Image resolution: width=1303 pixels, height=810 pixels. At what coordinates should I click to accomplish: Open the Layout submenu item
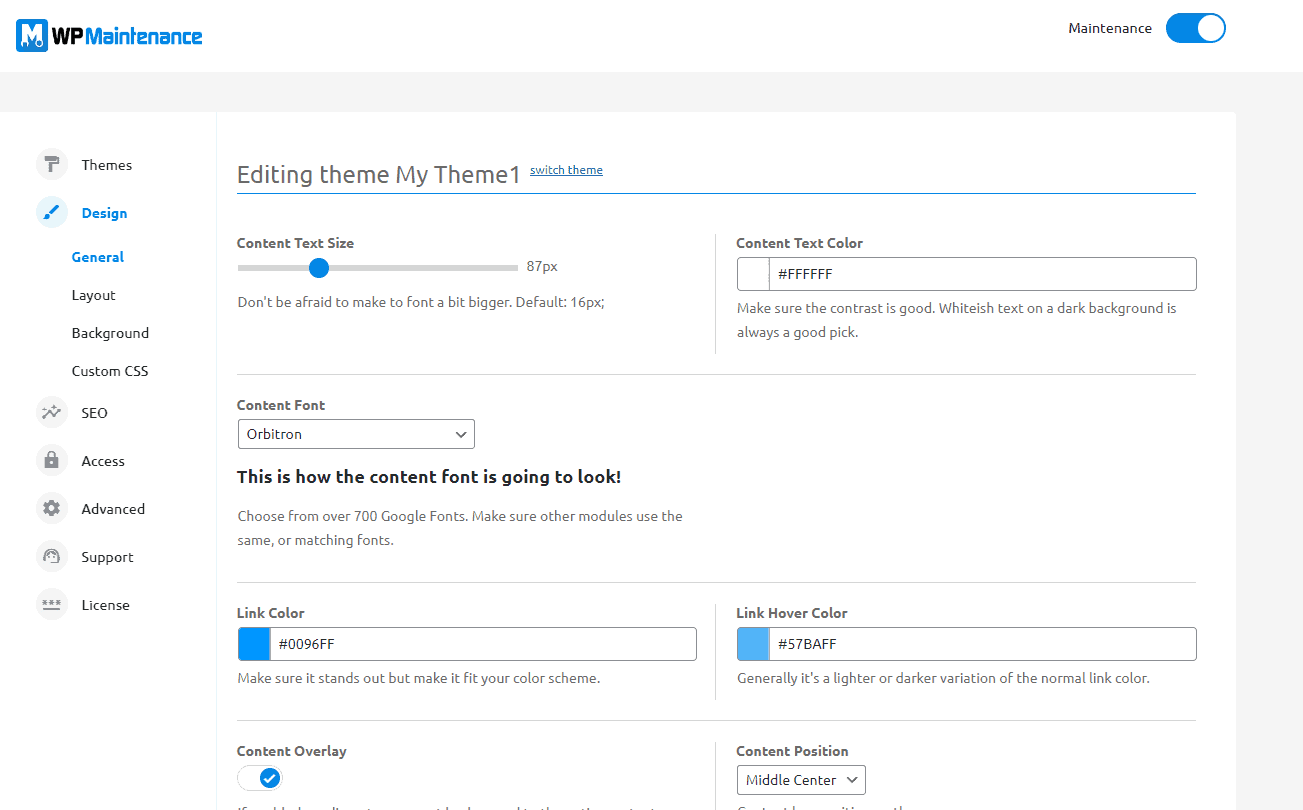(x=94, y=295)
